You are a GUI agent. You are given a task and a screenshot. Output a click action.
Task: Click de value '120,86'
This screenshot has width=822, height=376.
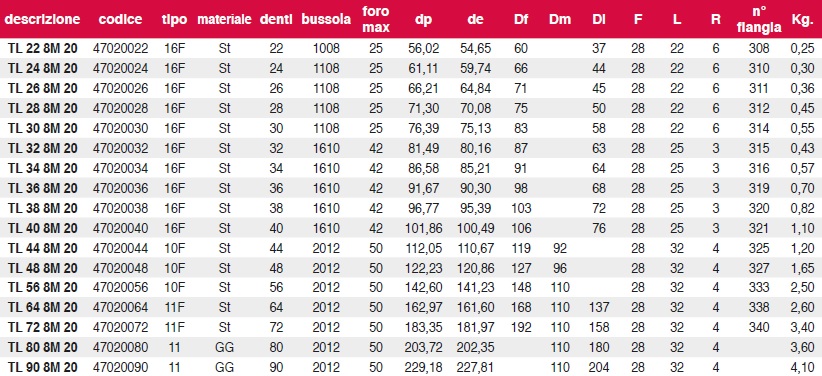[475, 268]
